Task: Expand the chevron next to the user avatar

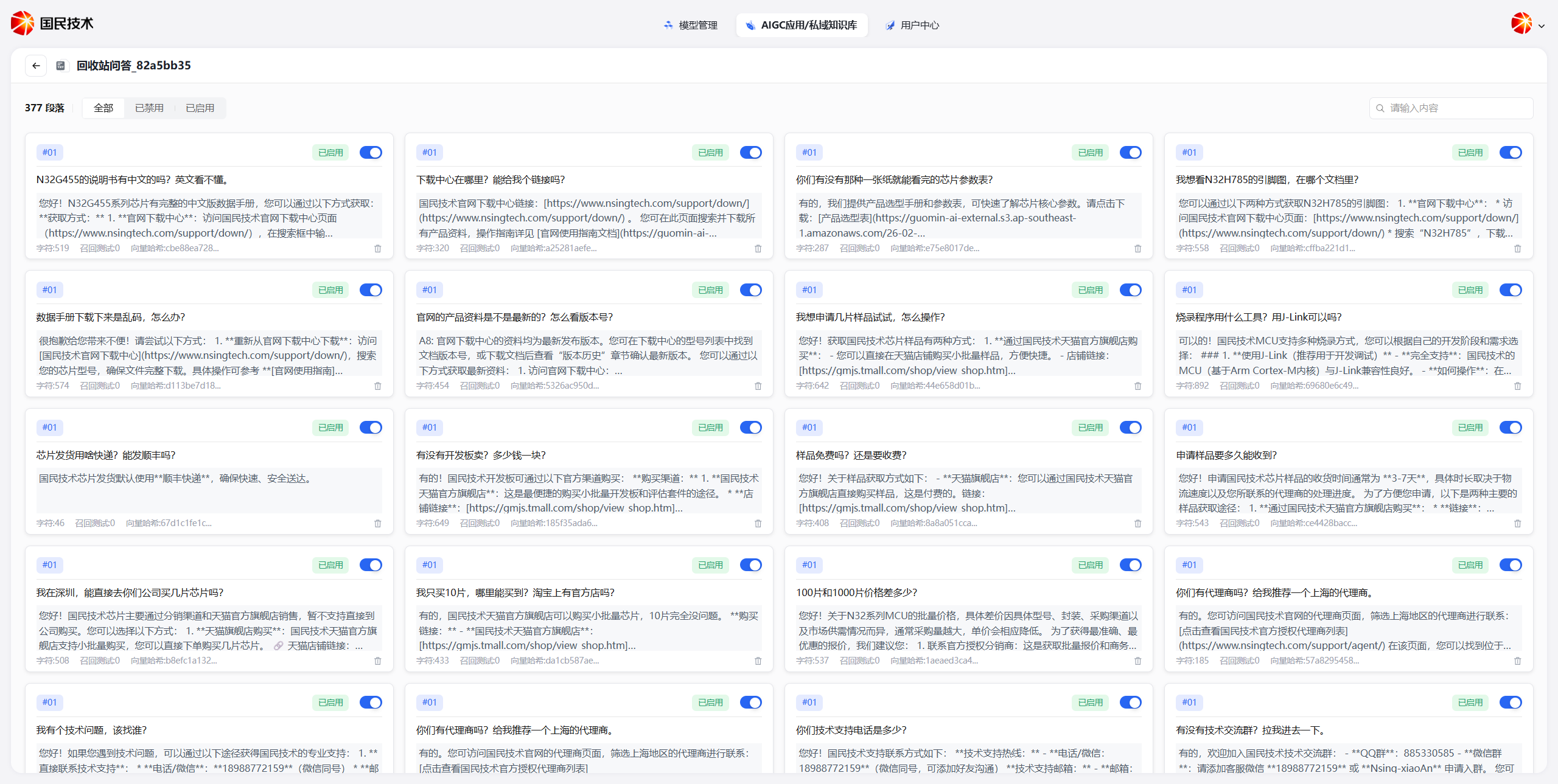Action: point(1542,26)
